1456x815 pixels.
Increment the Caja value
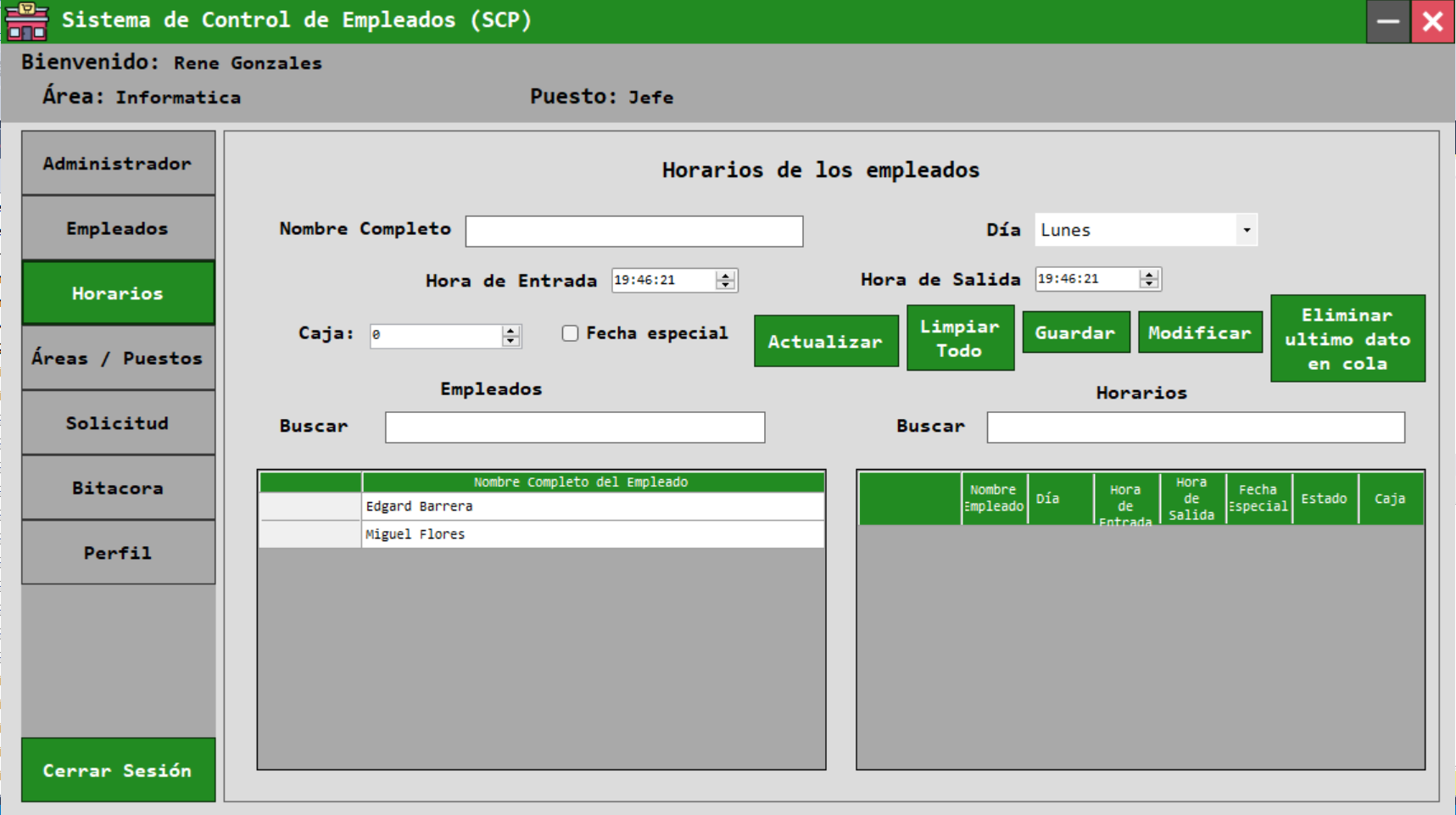coord(510,330)
